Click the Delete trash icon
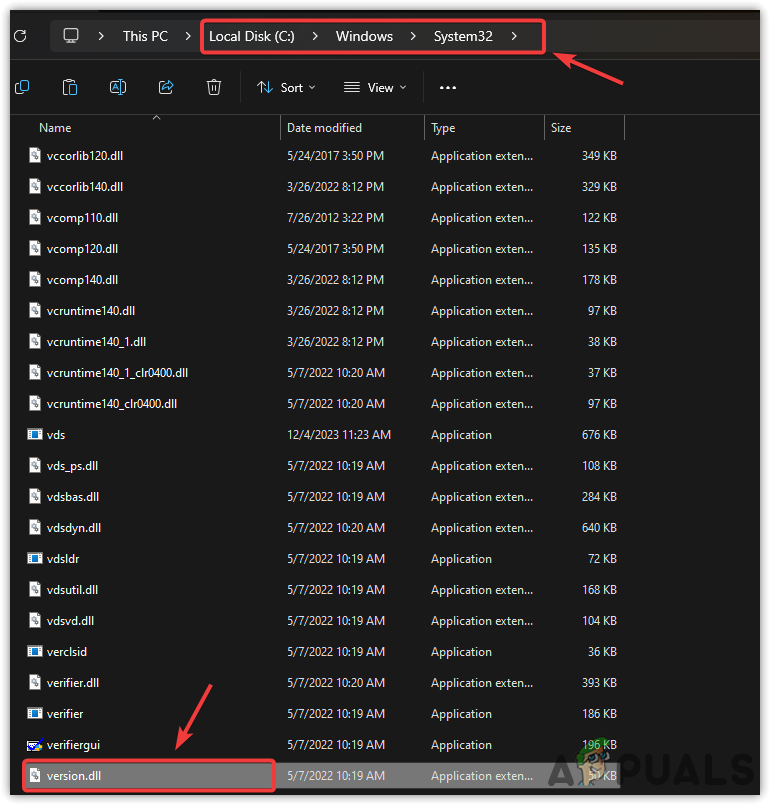The height and width of the screenshot is (805, 770). pos(214,87)
